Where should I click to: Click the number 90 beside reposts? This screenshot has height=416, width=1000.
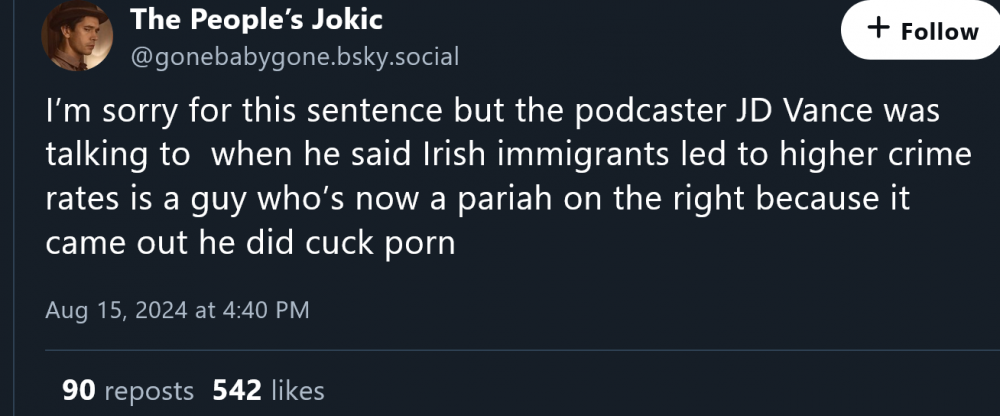point(78,389)
